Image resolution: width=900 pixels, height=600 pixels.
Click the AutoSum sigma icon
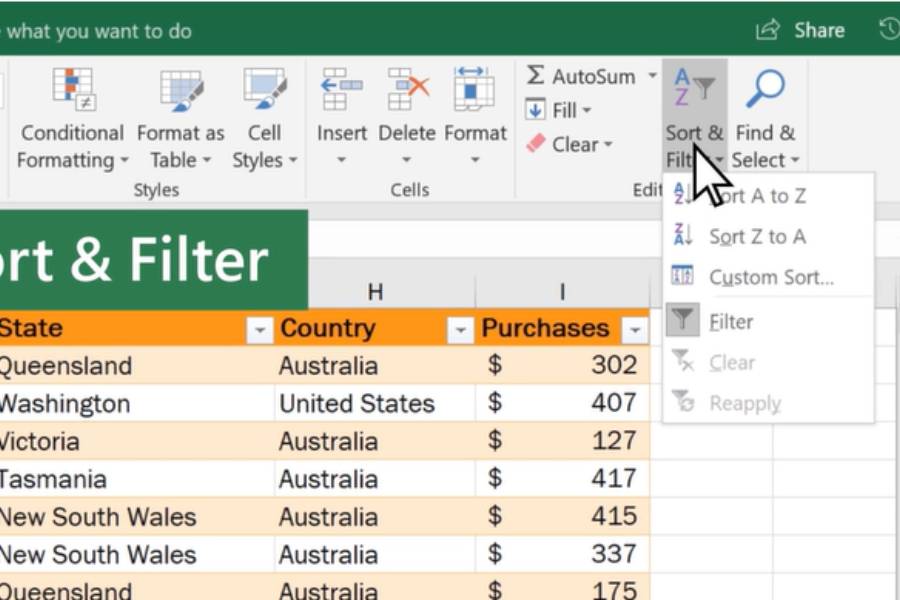[535, 75]
